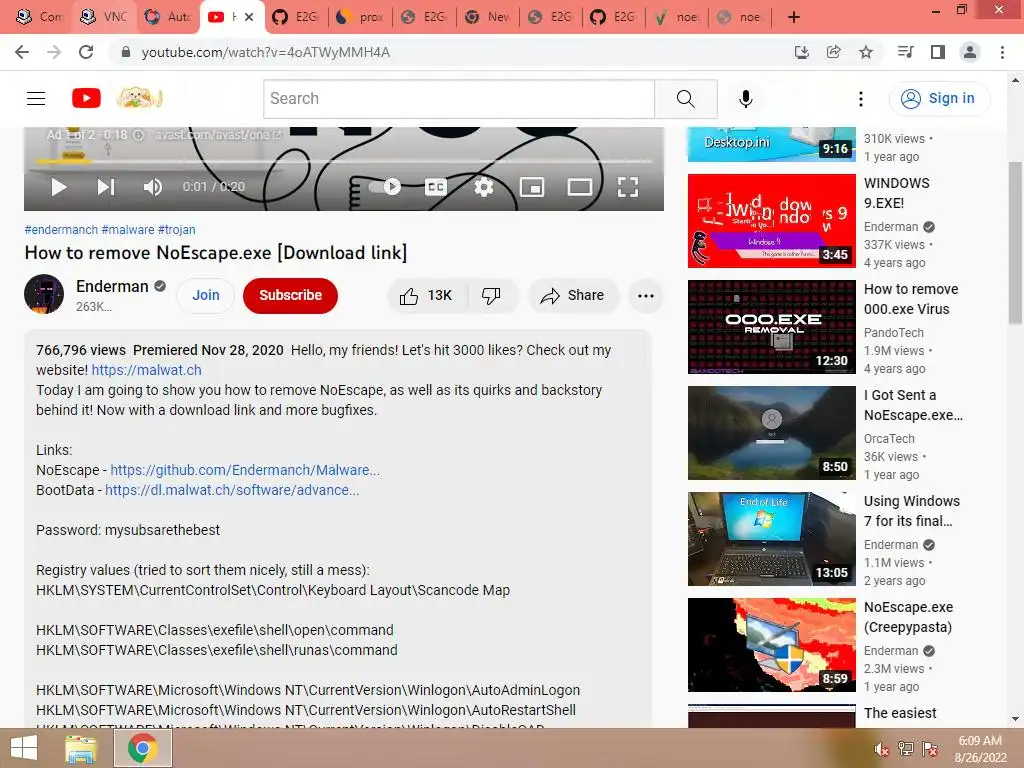Go to YouTube home via the logo
This screenshot has width=1024, height=768.
[86, 99]
